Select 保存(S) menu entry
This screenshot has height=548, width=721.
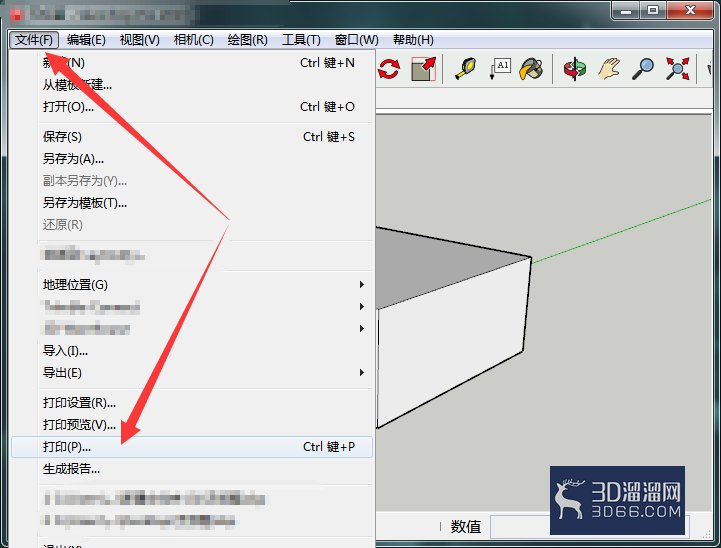point(191,137)
